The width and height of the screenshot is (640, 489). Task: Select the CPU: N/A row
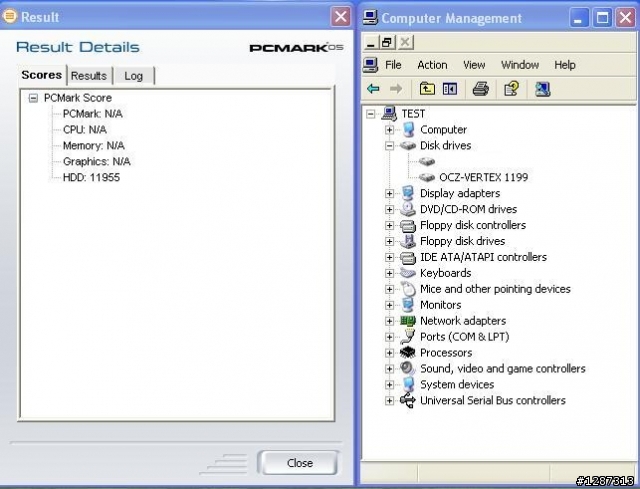85,130
